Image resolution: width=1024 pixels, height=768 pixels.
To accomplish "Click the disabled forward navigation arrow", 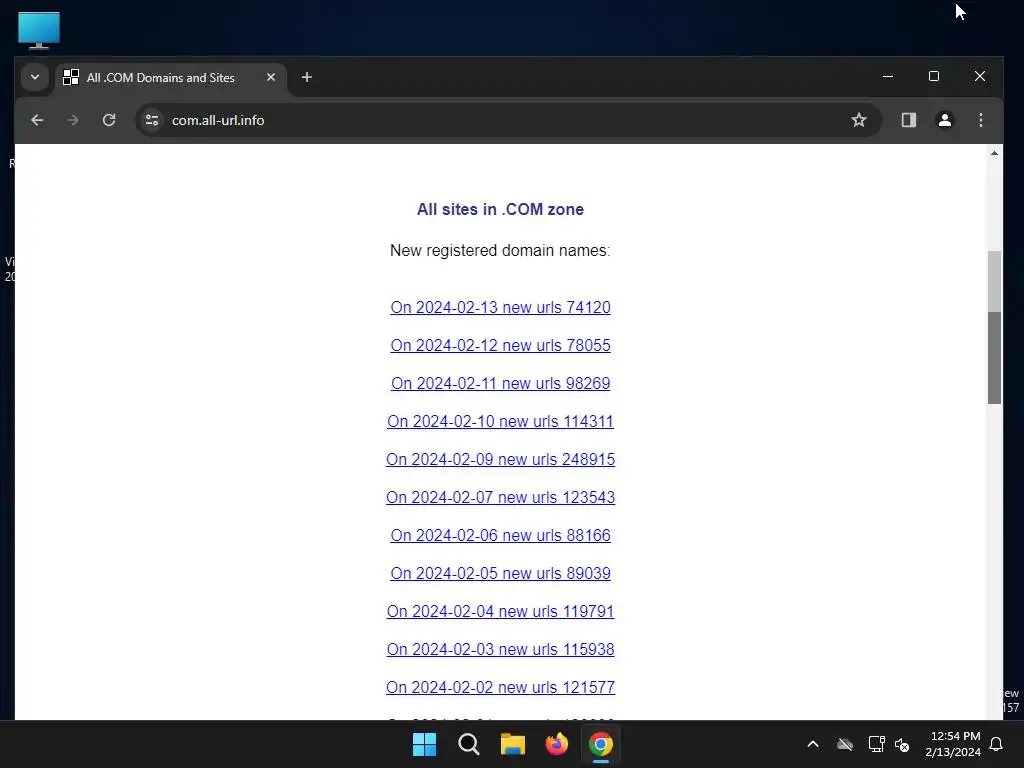I will pos(72,120).
